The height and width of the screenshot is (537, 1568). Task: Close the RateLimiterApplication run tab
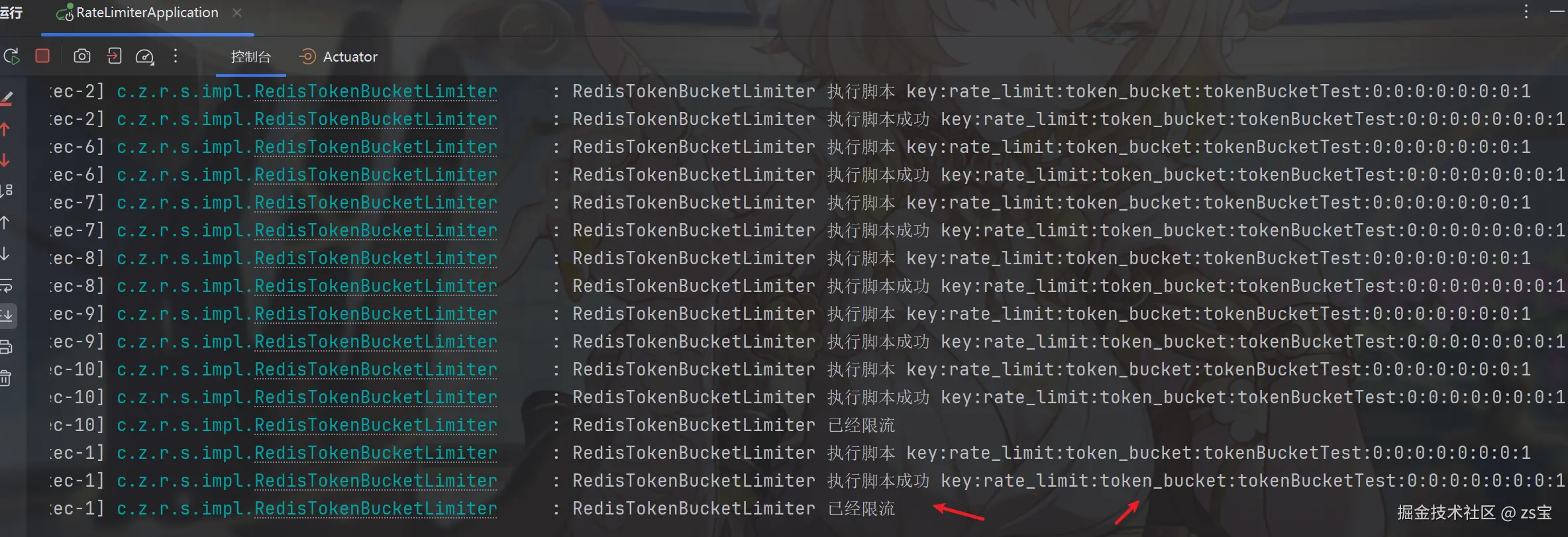(x=237, y=13)
